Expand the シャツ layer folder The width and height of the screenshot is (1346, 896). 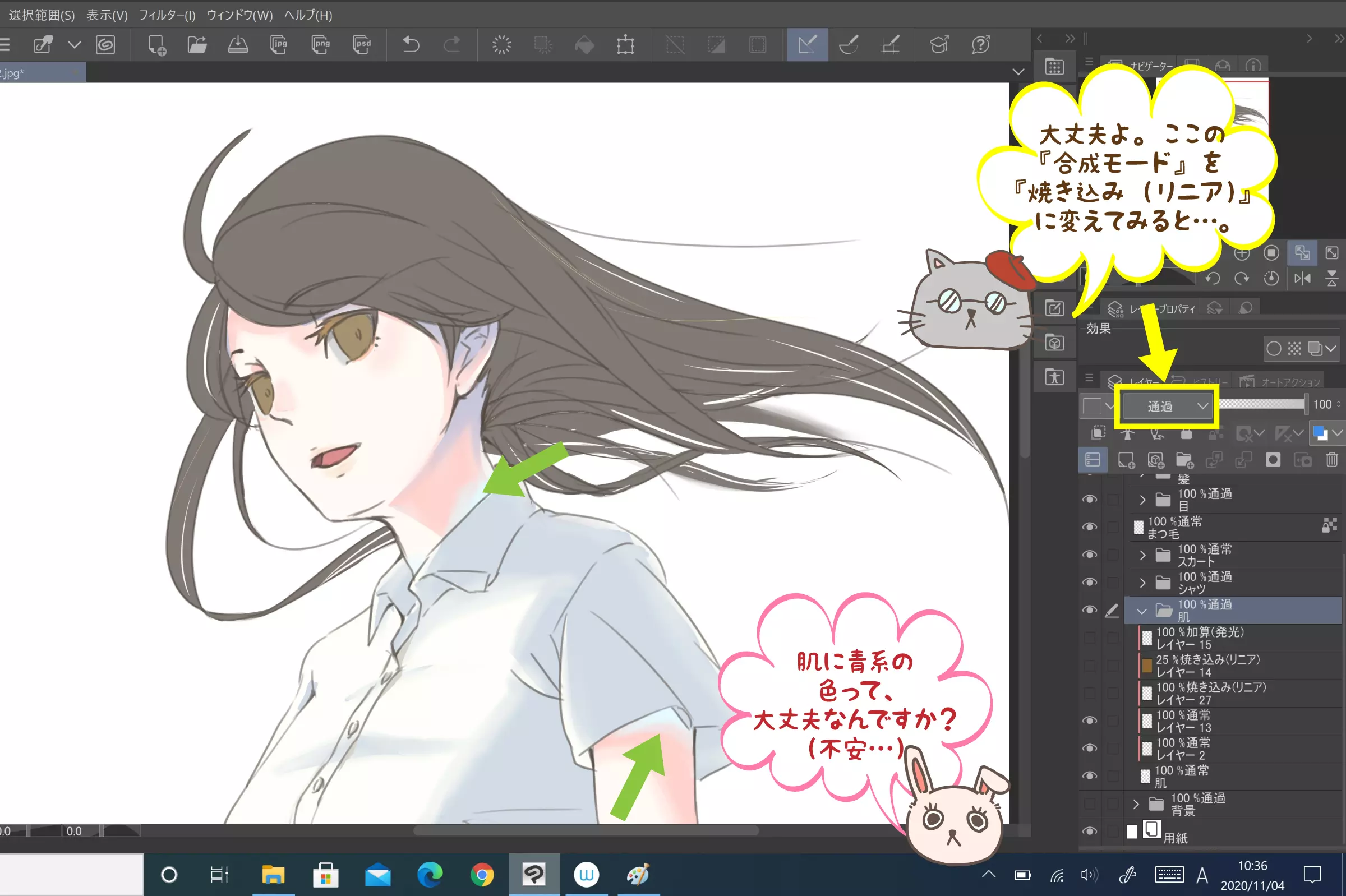click(x=1142, y=583)
